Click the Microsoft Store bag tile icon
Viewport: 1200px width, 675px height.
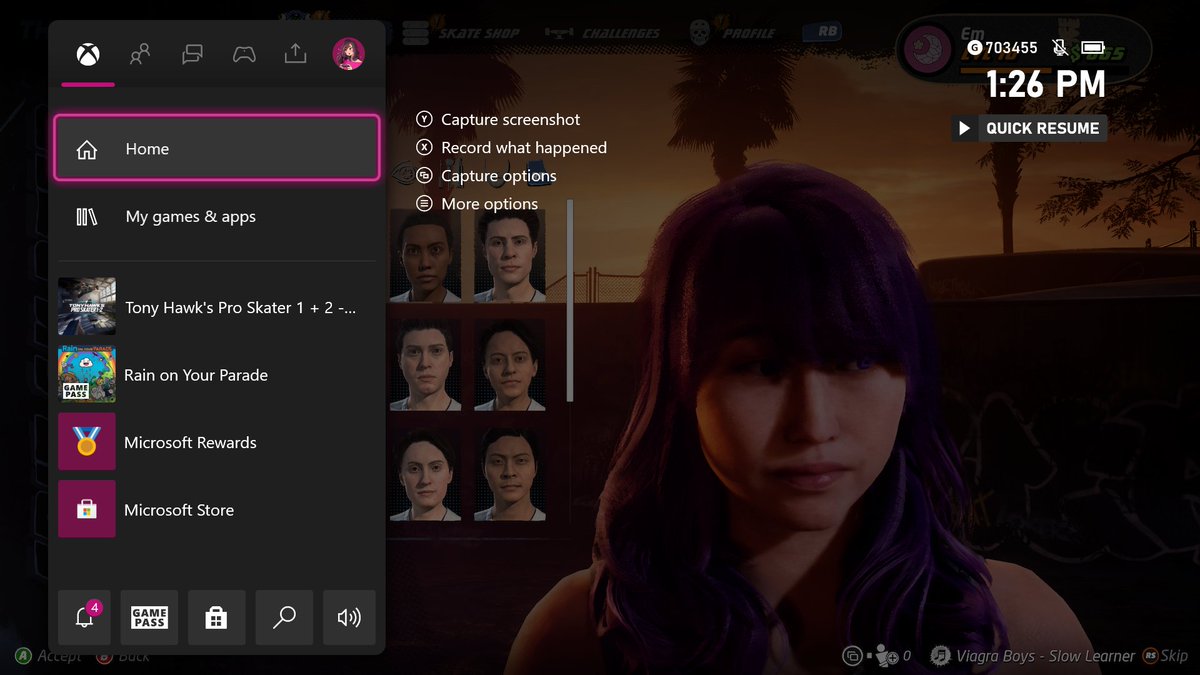pos(87,510)
